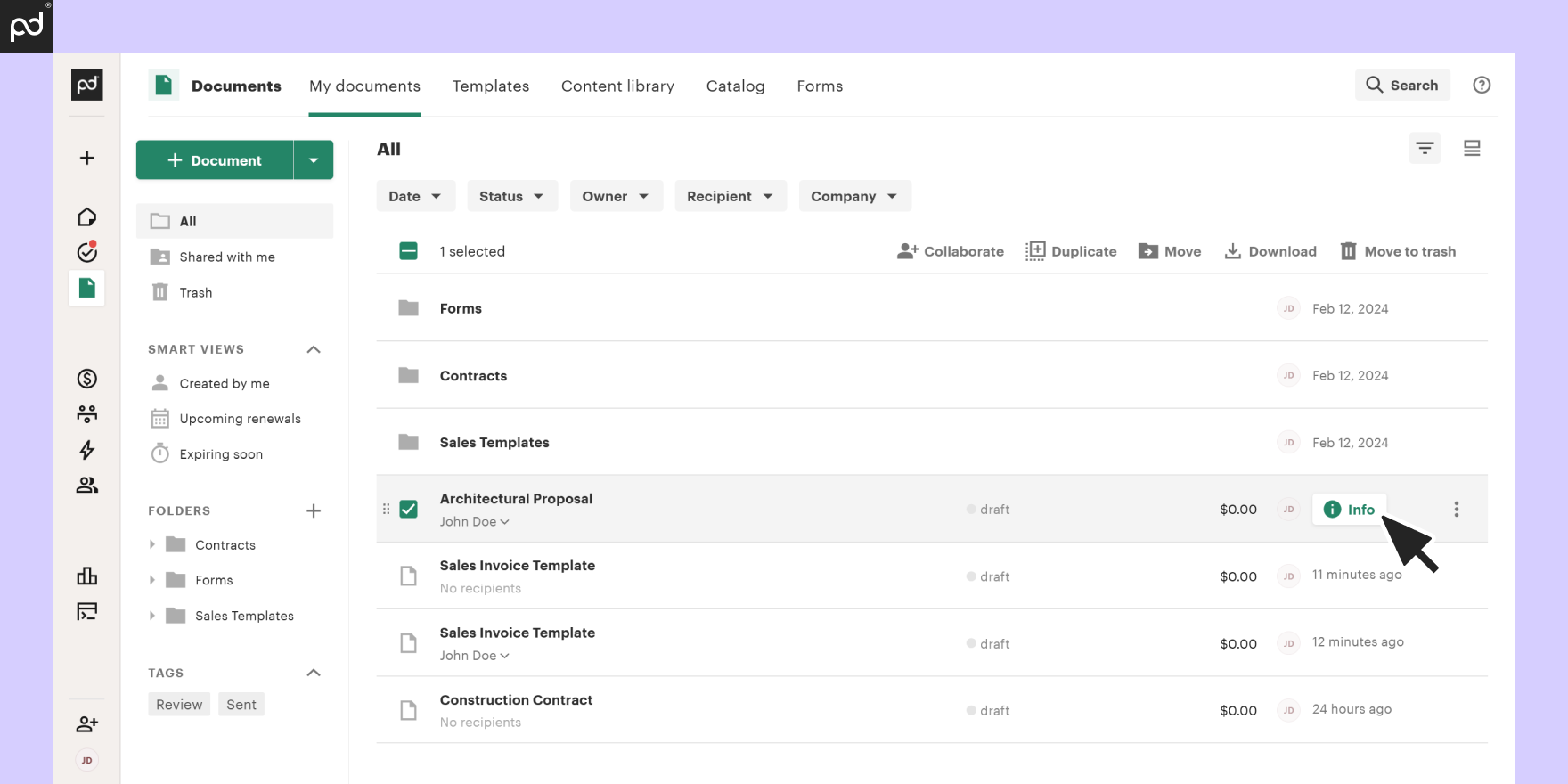The height and width of the screenshot is (784, 1568).
Task: Click the Contracts folder icon in document list
Action: click(408, 375)
